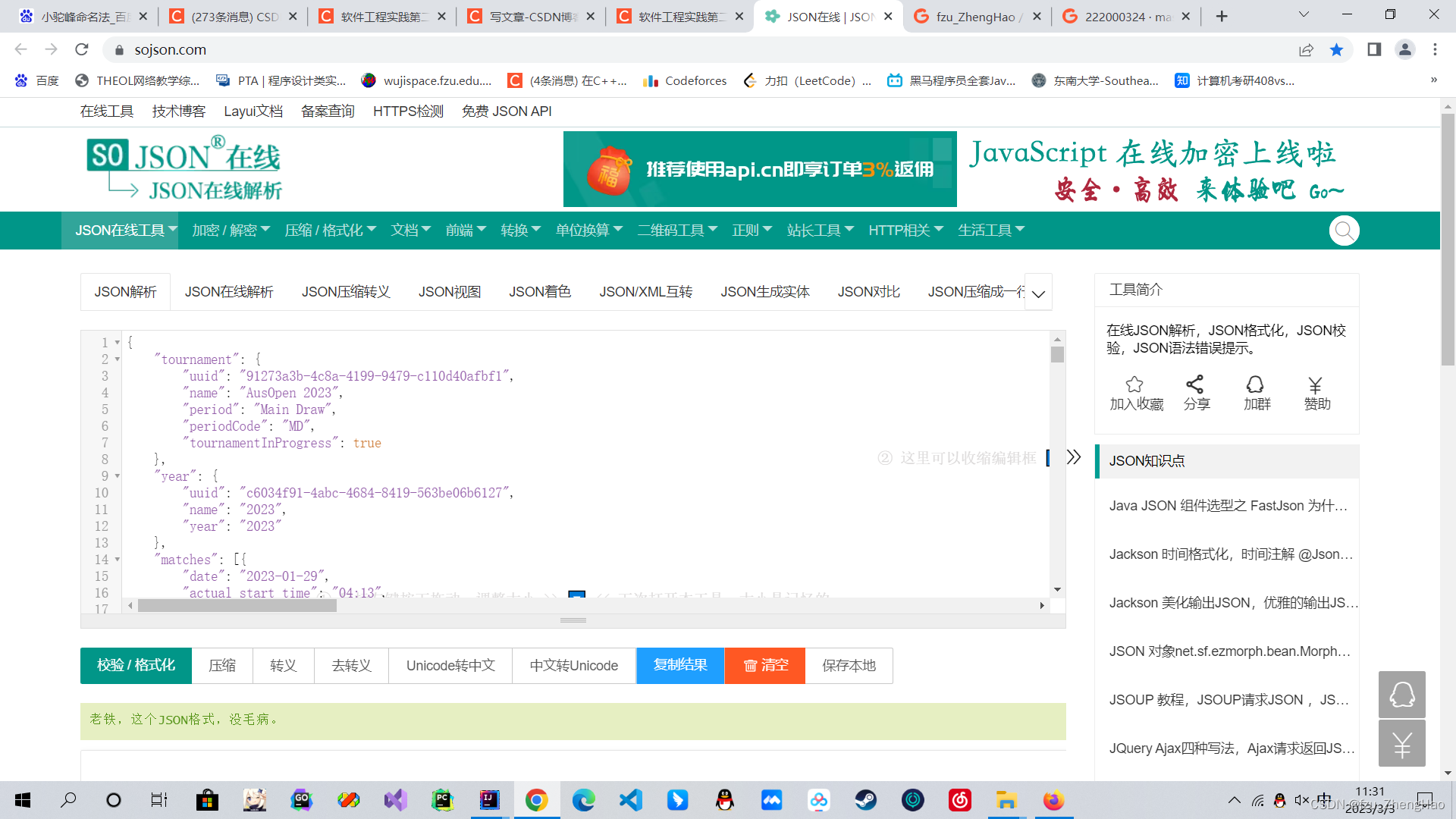Fold the "year" object at line 9
Image resolution: width=1456 pixels, height=819 pixels.
coord(118,476)
